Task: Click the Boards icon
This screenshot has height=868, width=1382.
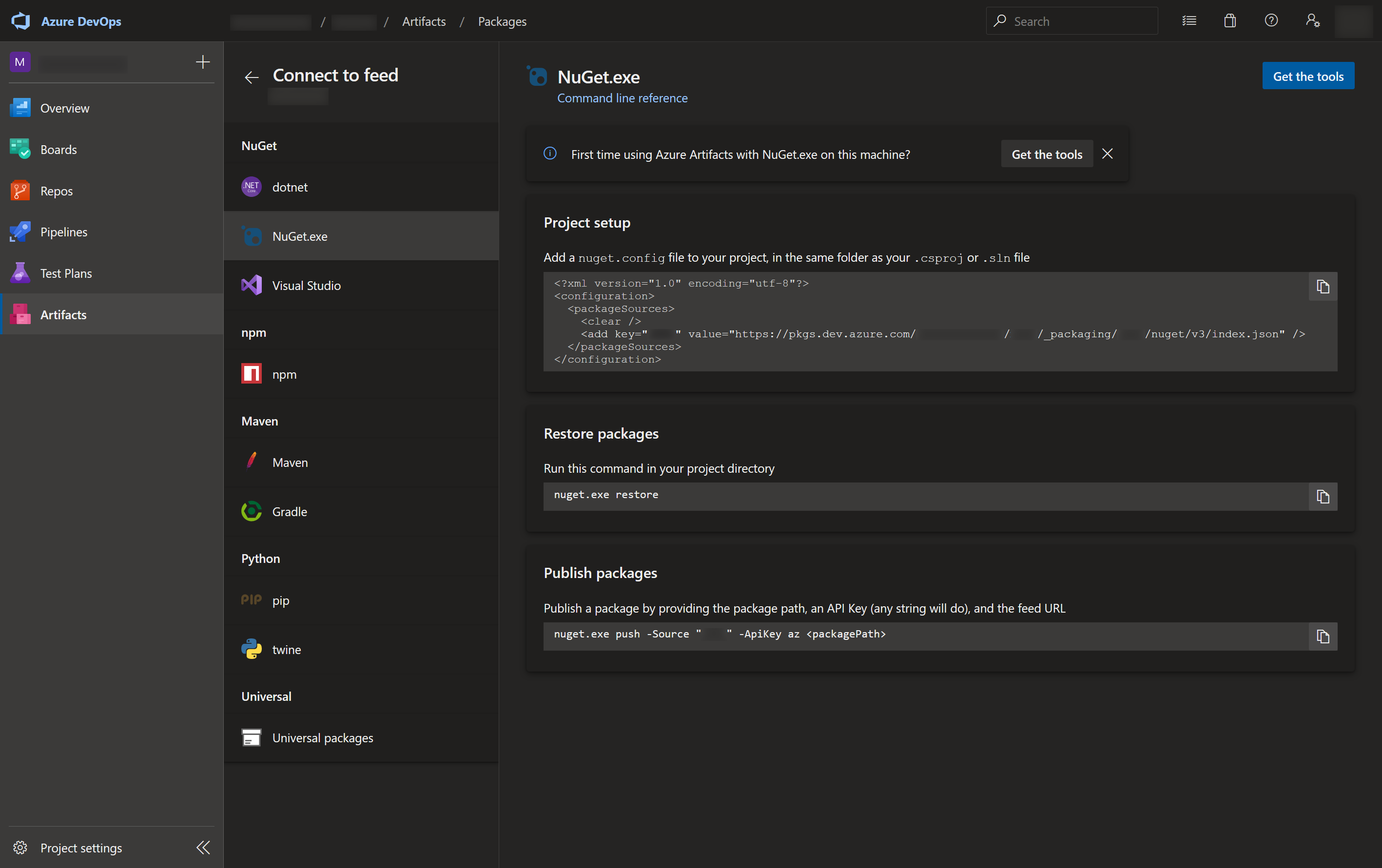Action: [x=20, y=149]
